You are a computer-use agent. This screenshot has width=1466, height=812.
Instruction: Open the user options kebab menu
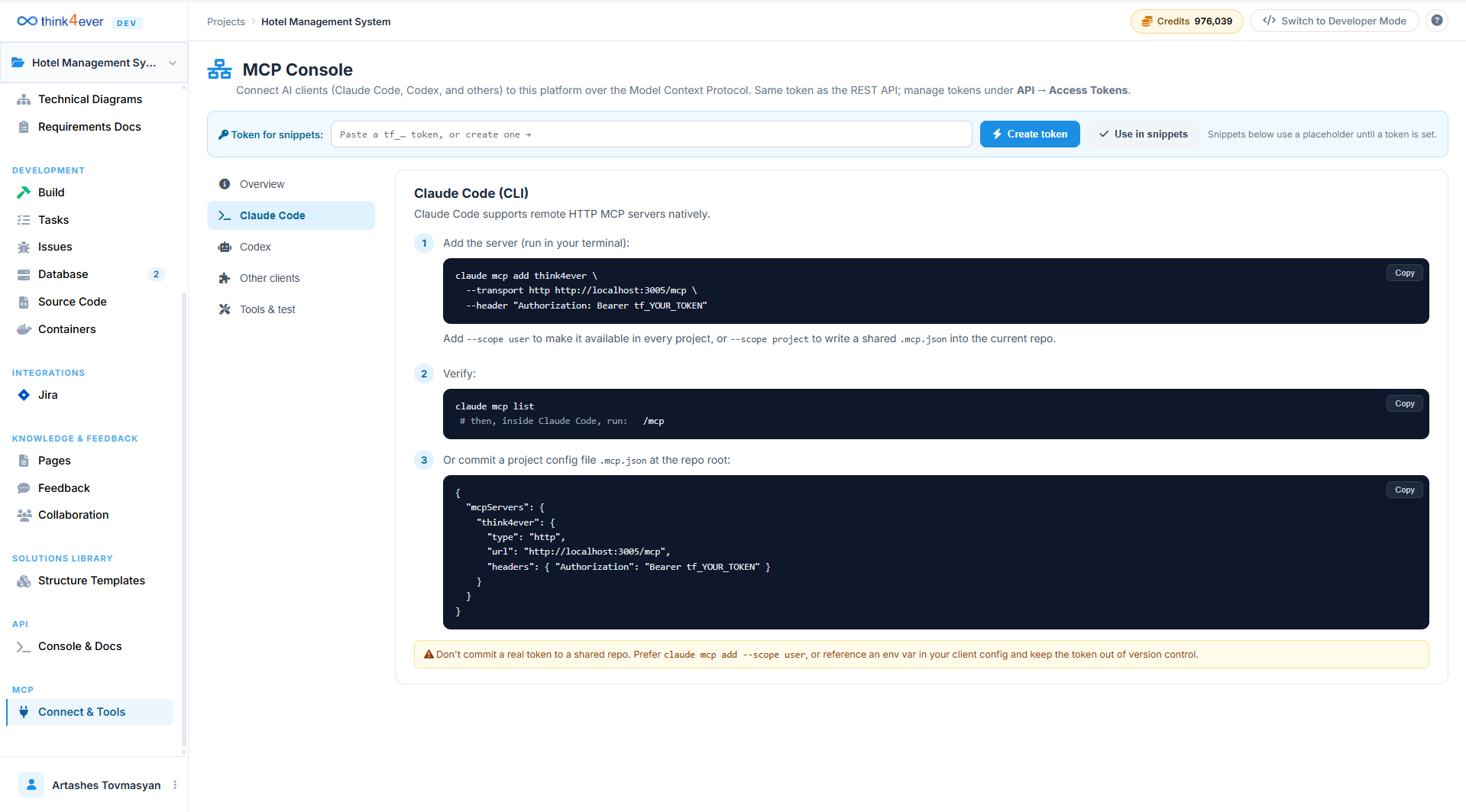point(175,785)
